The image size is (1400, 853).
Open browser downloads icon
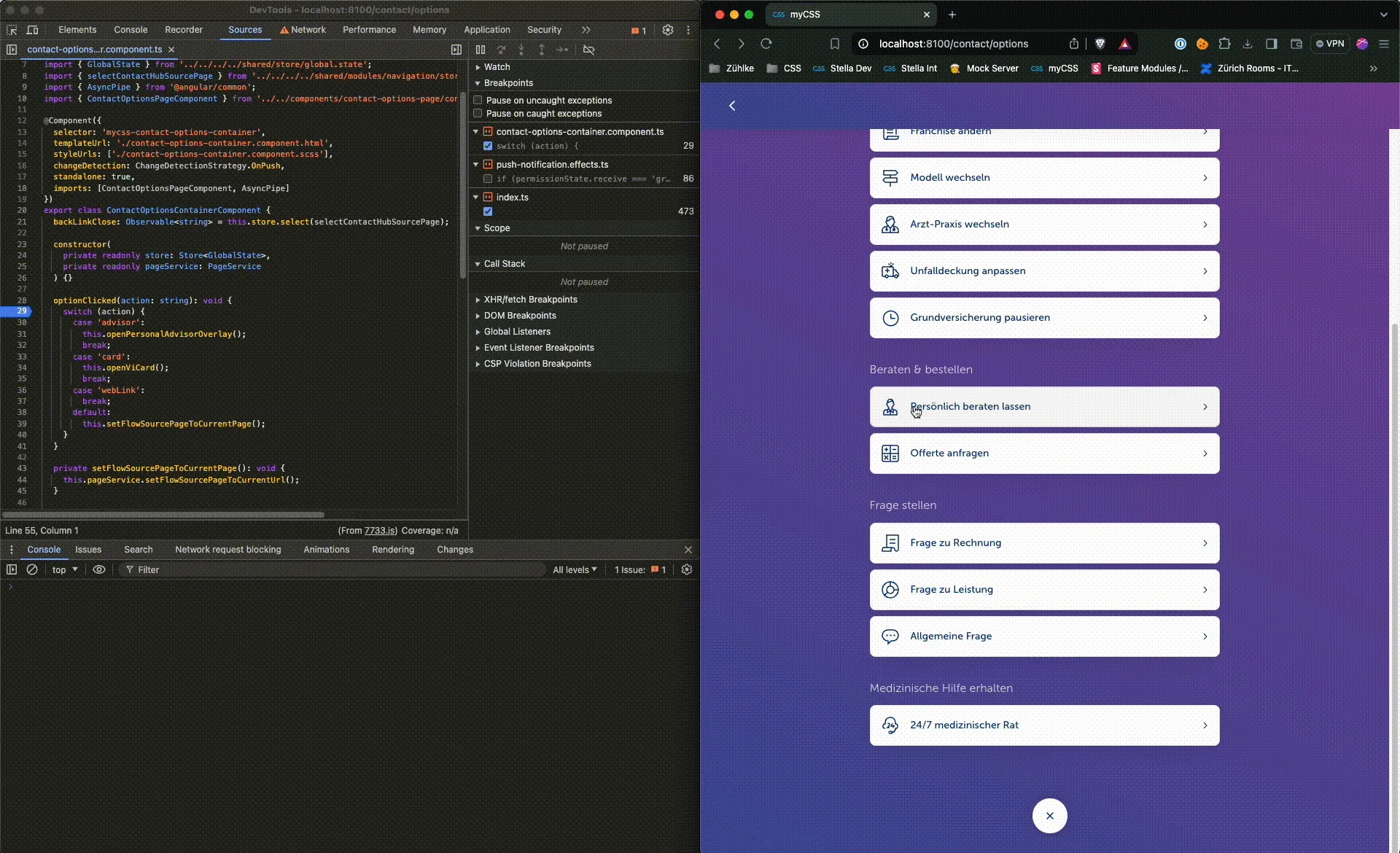[x=1248, y=44]
